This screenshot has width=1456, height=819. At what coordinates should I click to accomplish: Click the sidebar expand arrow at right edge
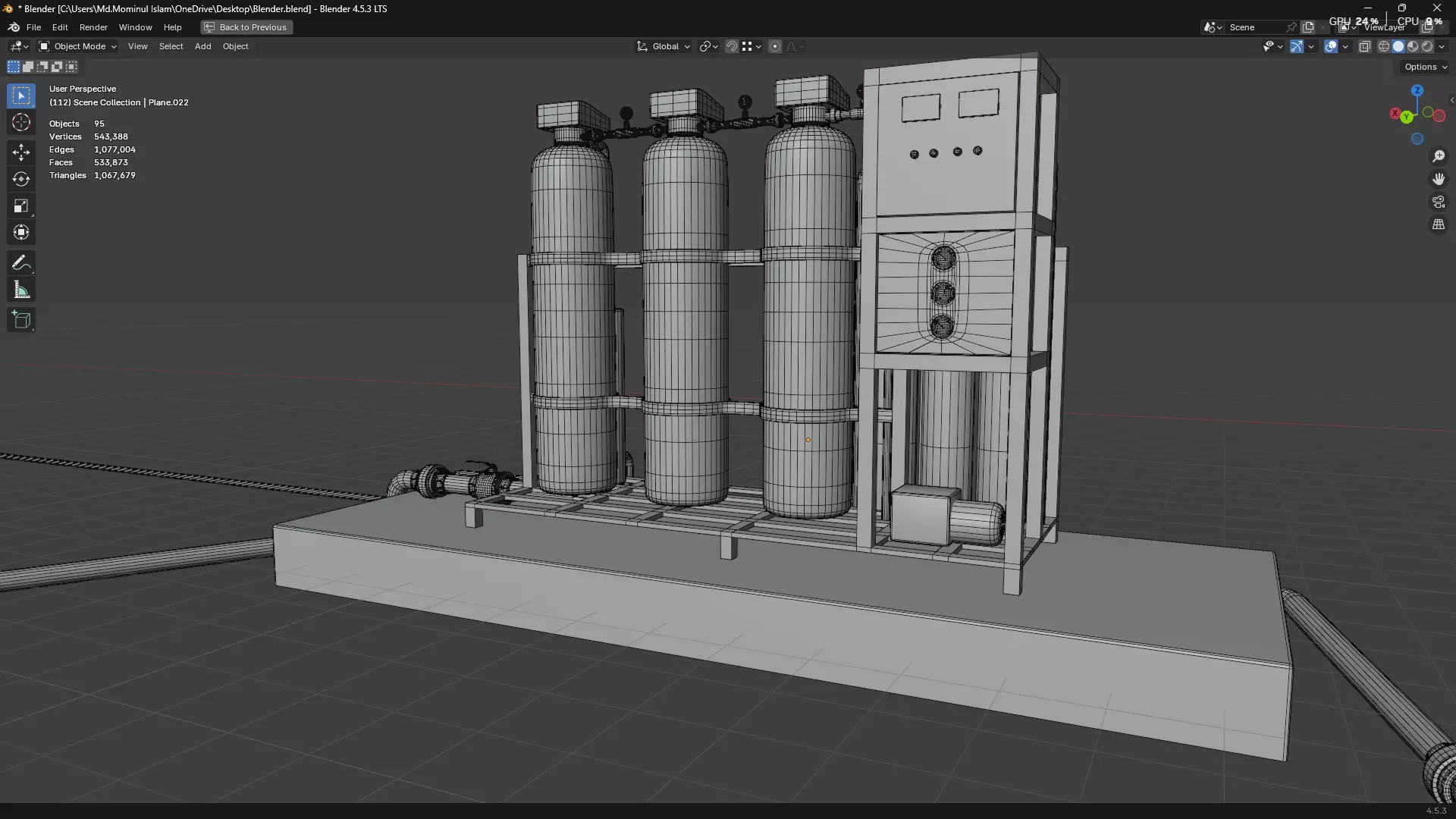[x=1451, y=100]
